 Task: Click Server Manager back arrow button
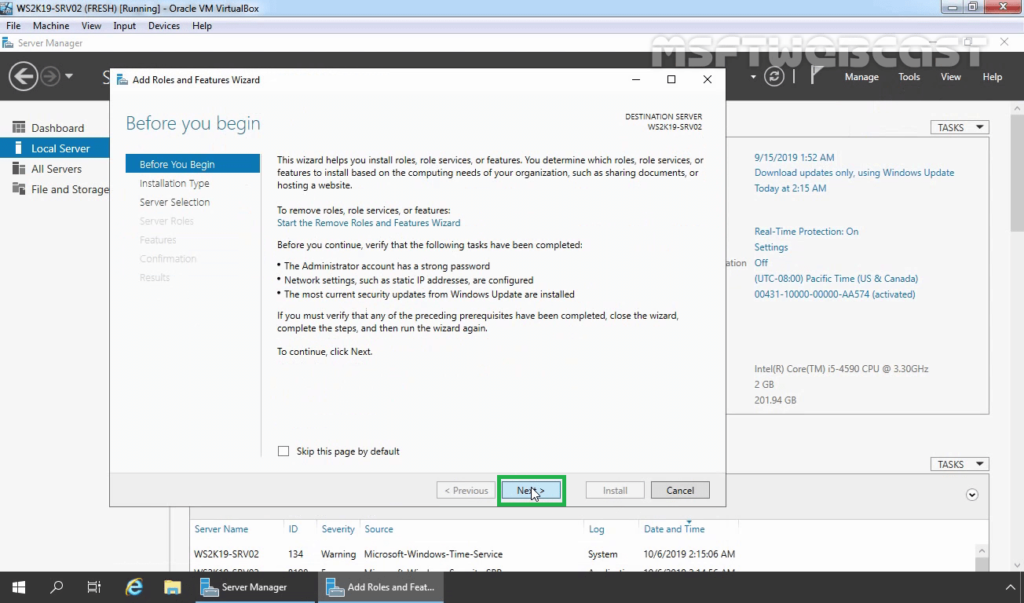coord(23,76)
